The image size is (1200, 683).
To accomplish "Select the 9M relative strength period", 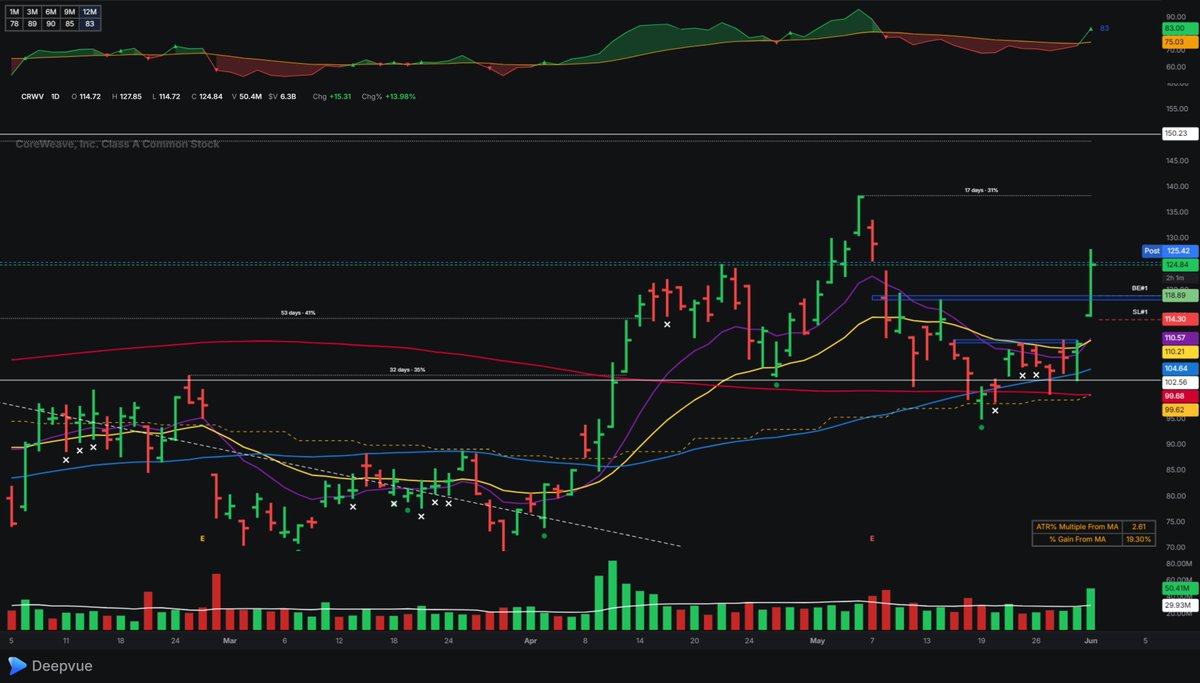I will pos(70,12).
